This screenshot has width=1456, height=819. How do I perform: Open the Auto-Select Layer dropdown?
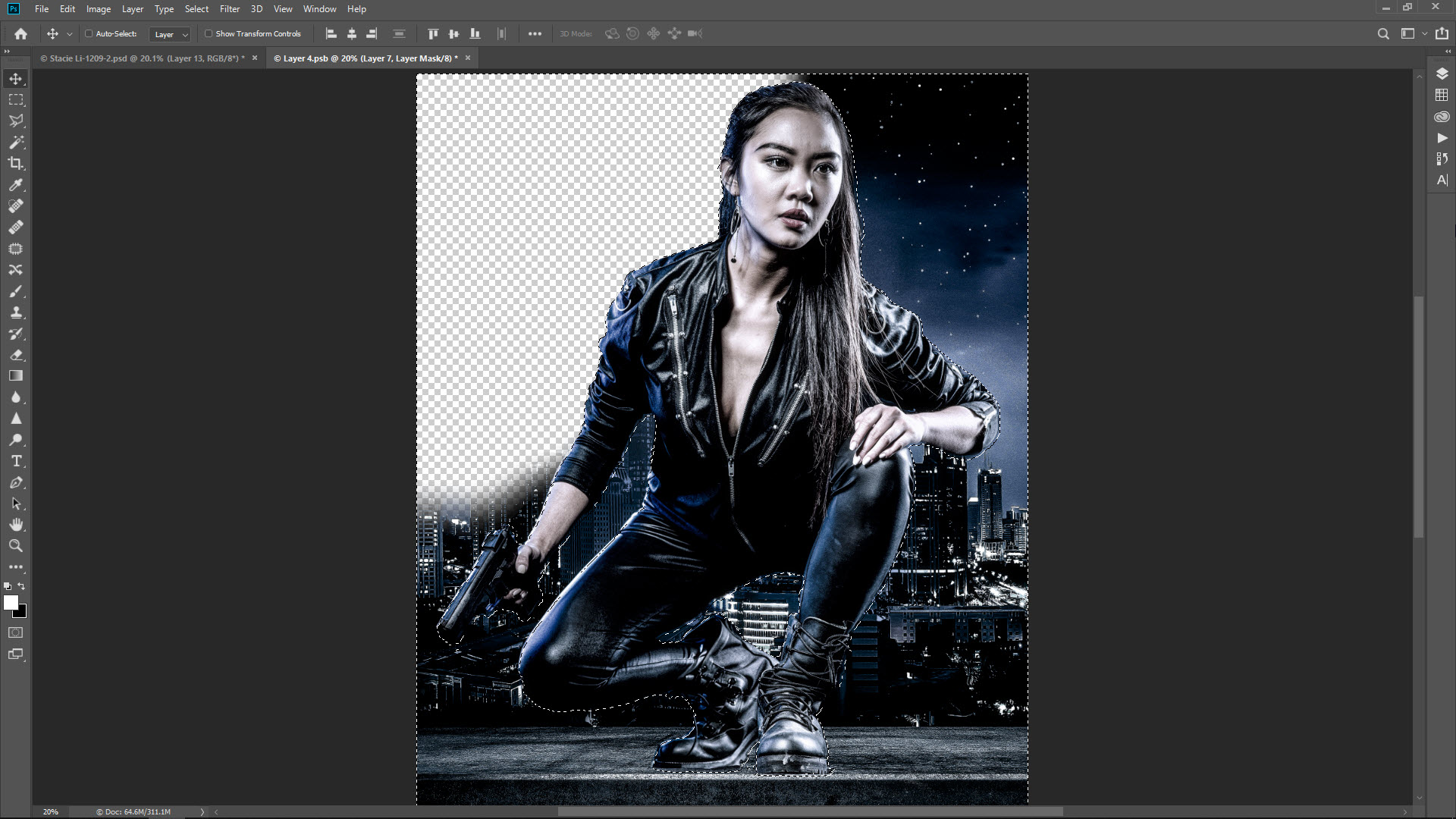tap(170, 34)
